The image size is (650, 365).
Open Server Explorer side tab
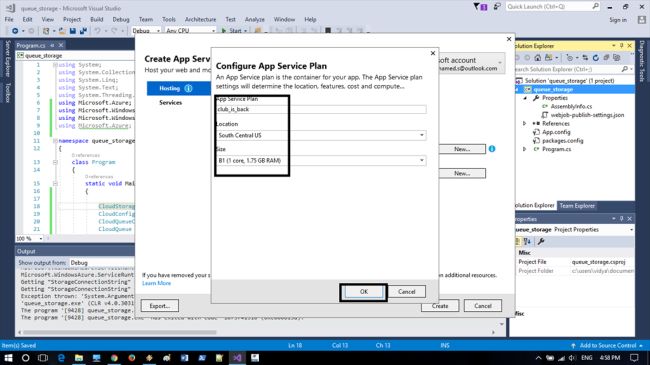[x=7, y=58]
